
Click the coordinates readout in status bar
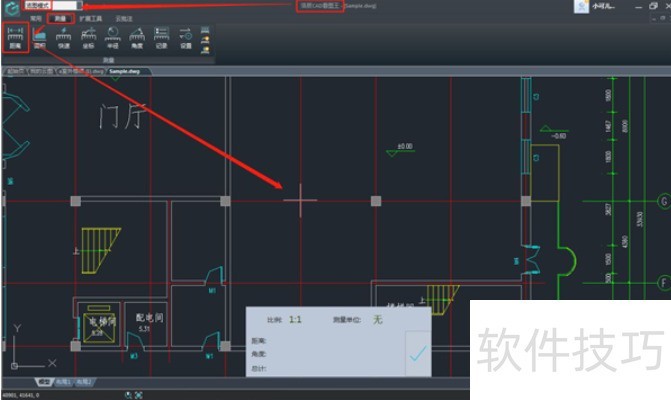click(x=21, y=395)
